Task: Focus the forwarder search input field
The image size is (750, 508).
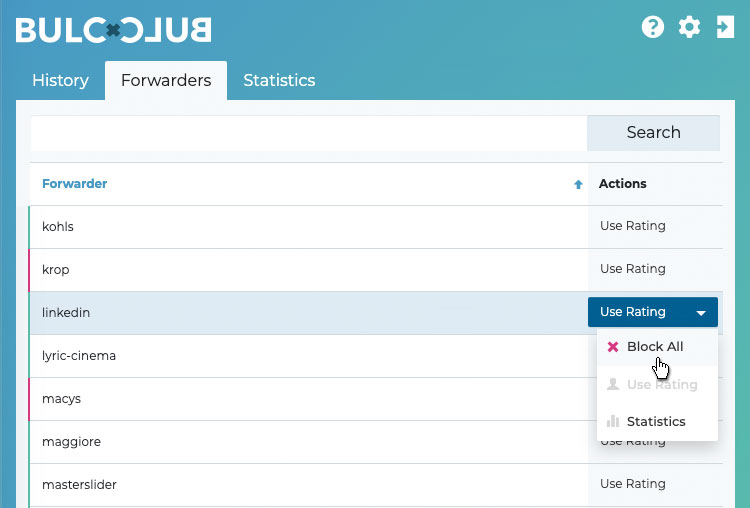Action: 308,133
